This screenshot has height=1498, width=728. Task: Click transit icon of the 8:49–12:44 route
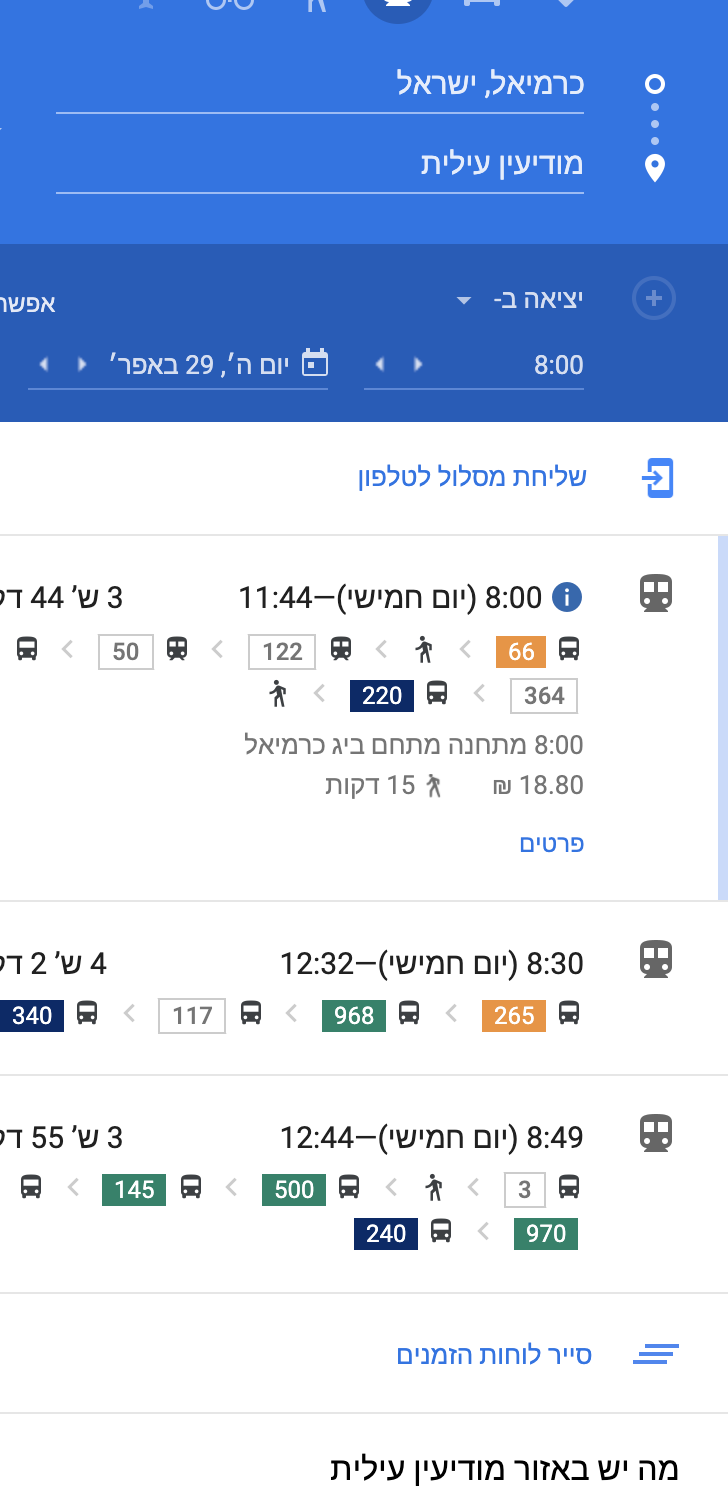point(655,1134)
